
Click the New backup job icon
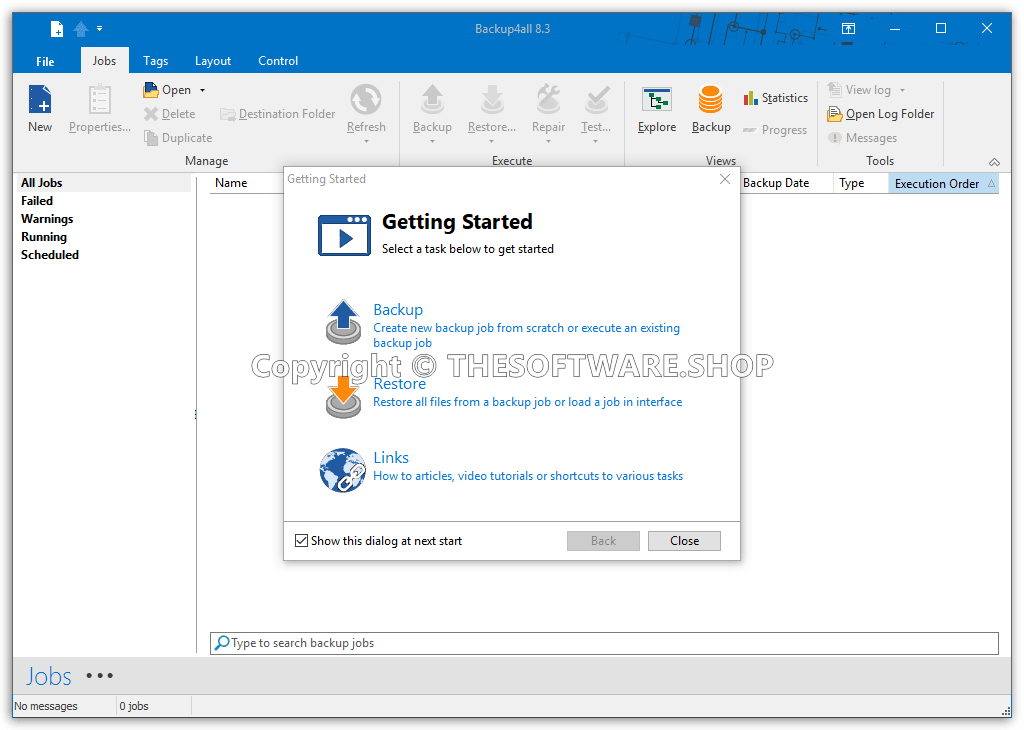coord(40,100)
